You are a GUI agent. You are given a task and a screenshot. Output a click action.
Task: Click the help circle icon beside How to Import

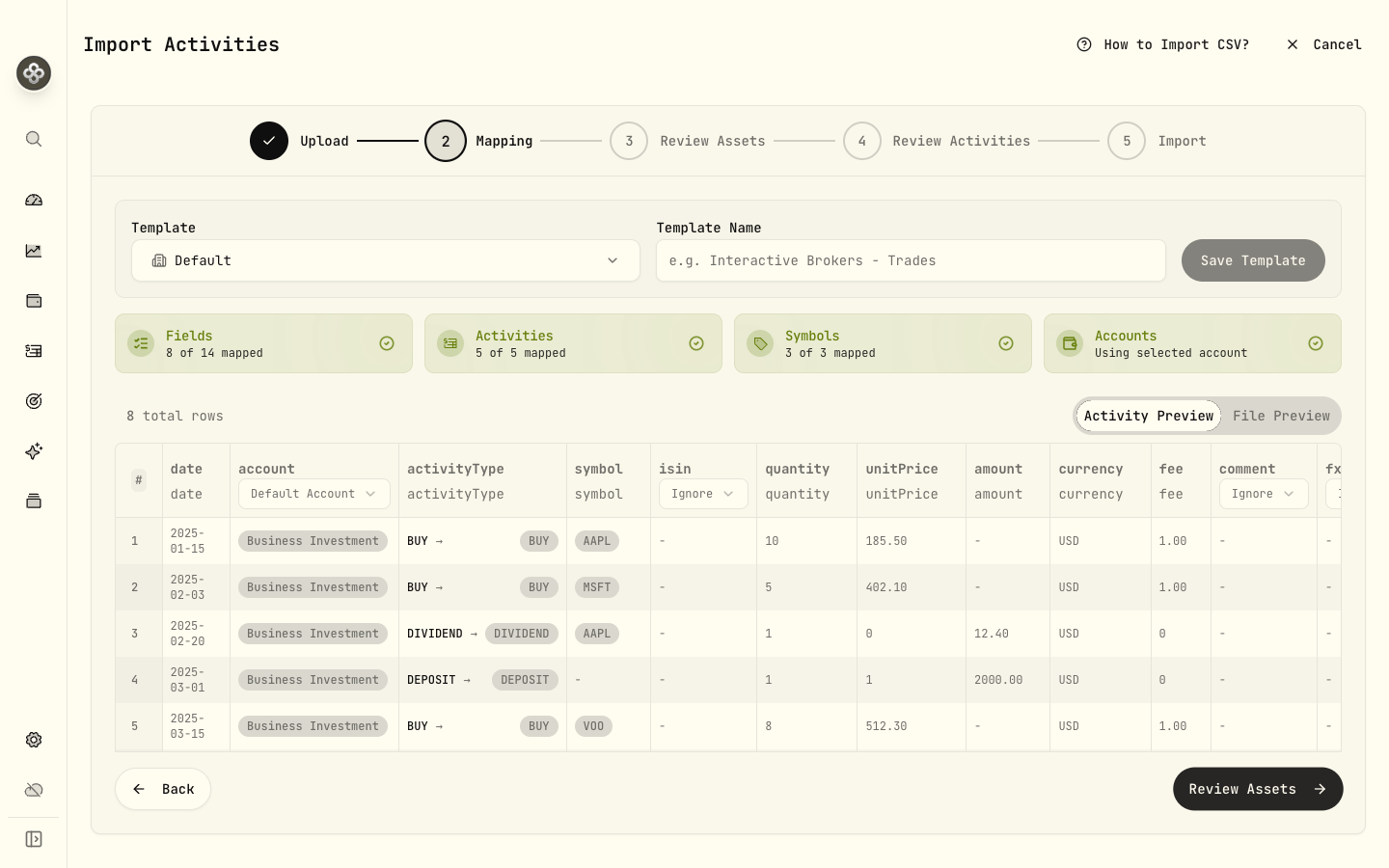[x=1084, y=44]
